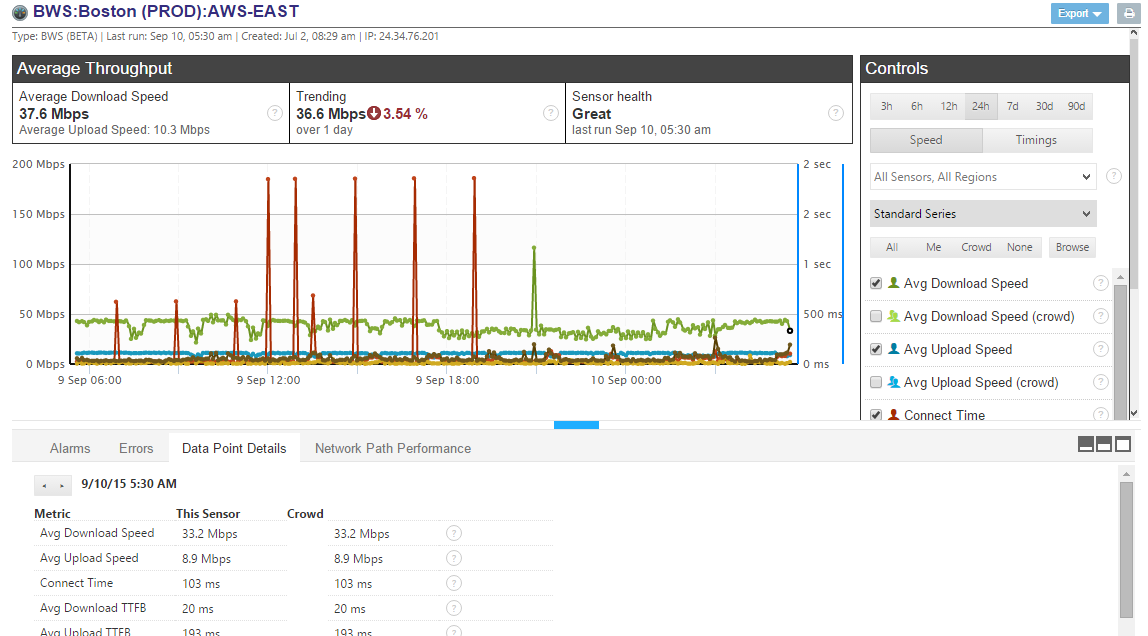Screen dimensions: 1148x636
Task: Click the '3.54 %' trending value
Action: click(406, 113)
